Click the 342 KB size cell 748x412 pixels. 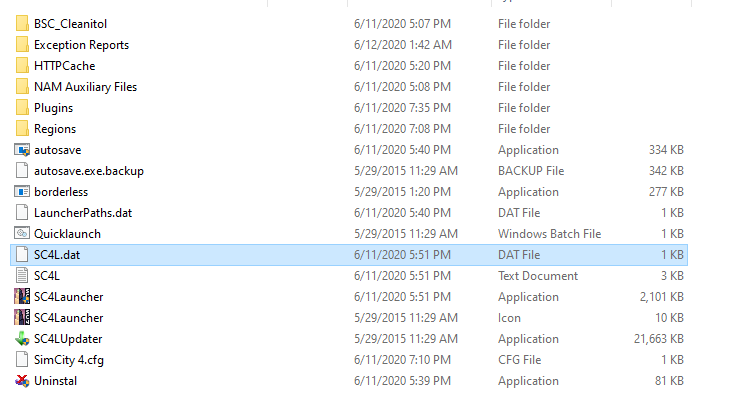click(x=666, y=171)
